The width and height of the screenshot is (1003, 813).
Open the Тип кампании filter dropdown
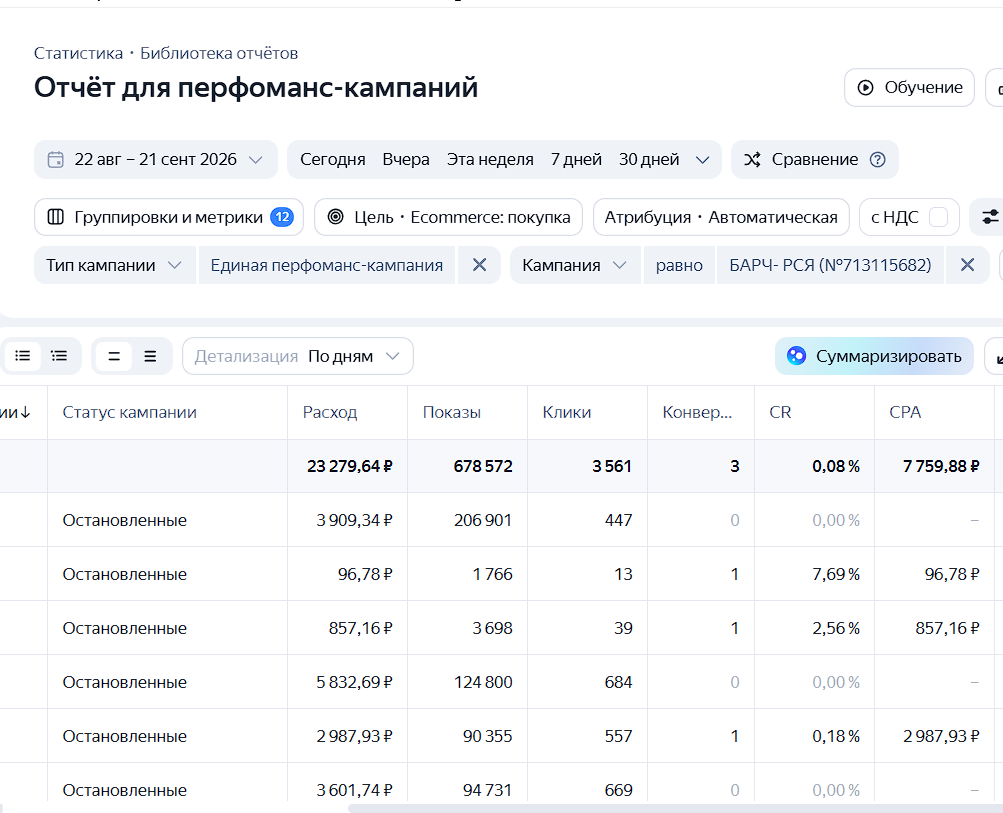(114, 265)
